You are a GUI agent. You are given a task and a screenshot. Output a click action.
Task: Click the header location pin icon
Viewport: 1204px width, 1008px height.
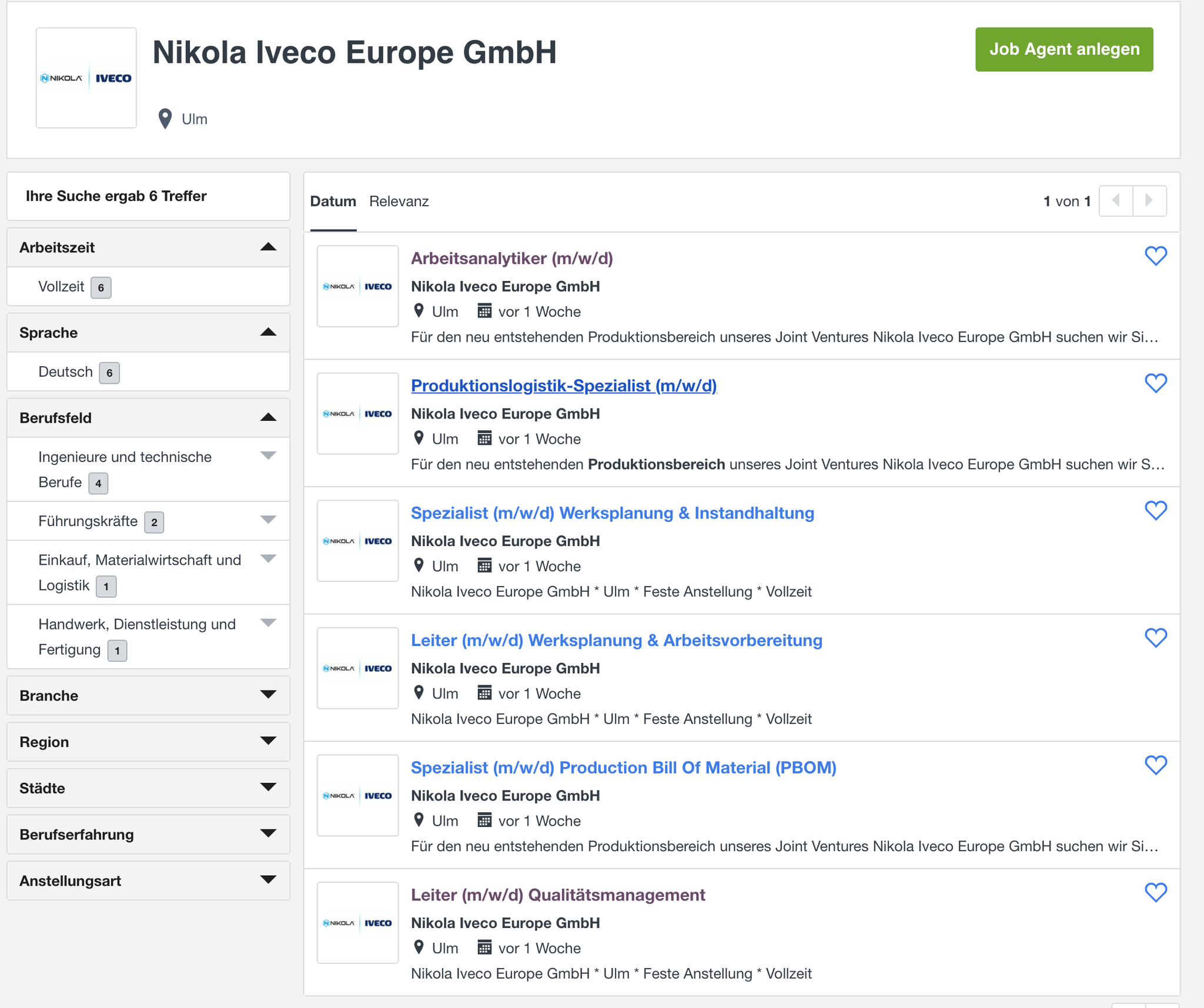point(165,119)
